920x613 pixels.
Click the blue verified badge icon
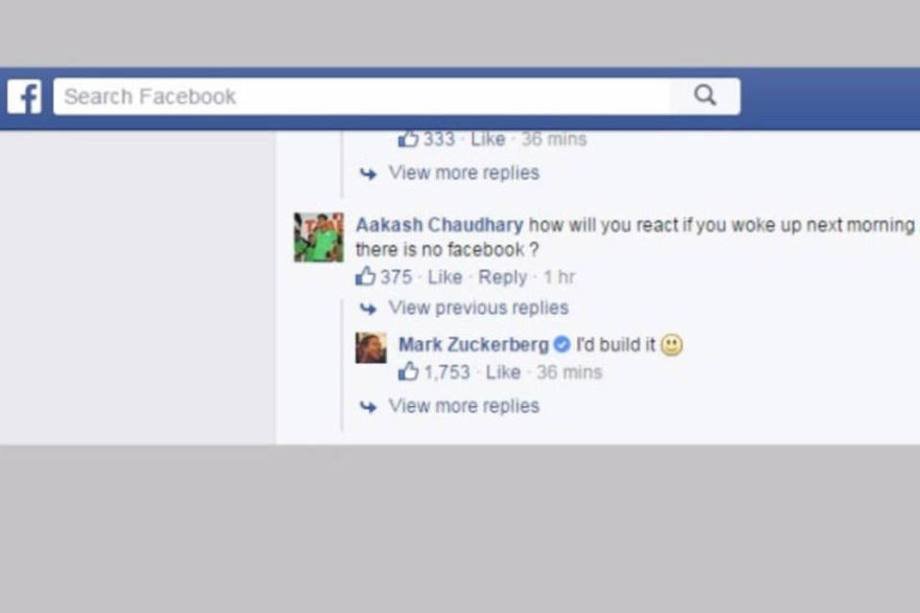pyautogui.click(x=562, y=344)
